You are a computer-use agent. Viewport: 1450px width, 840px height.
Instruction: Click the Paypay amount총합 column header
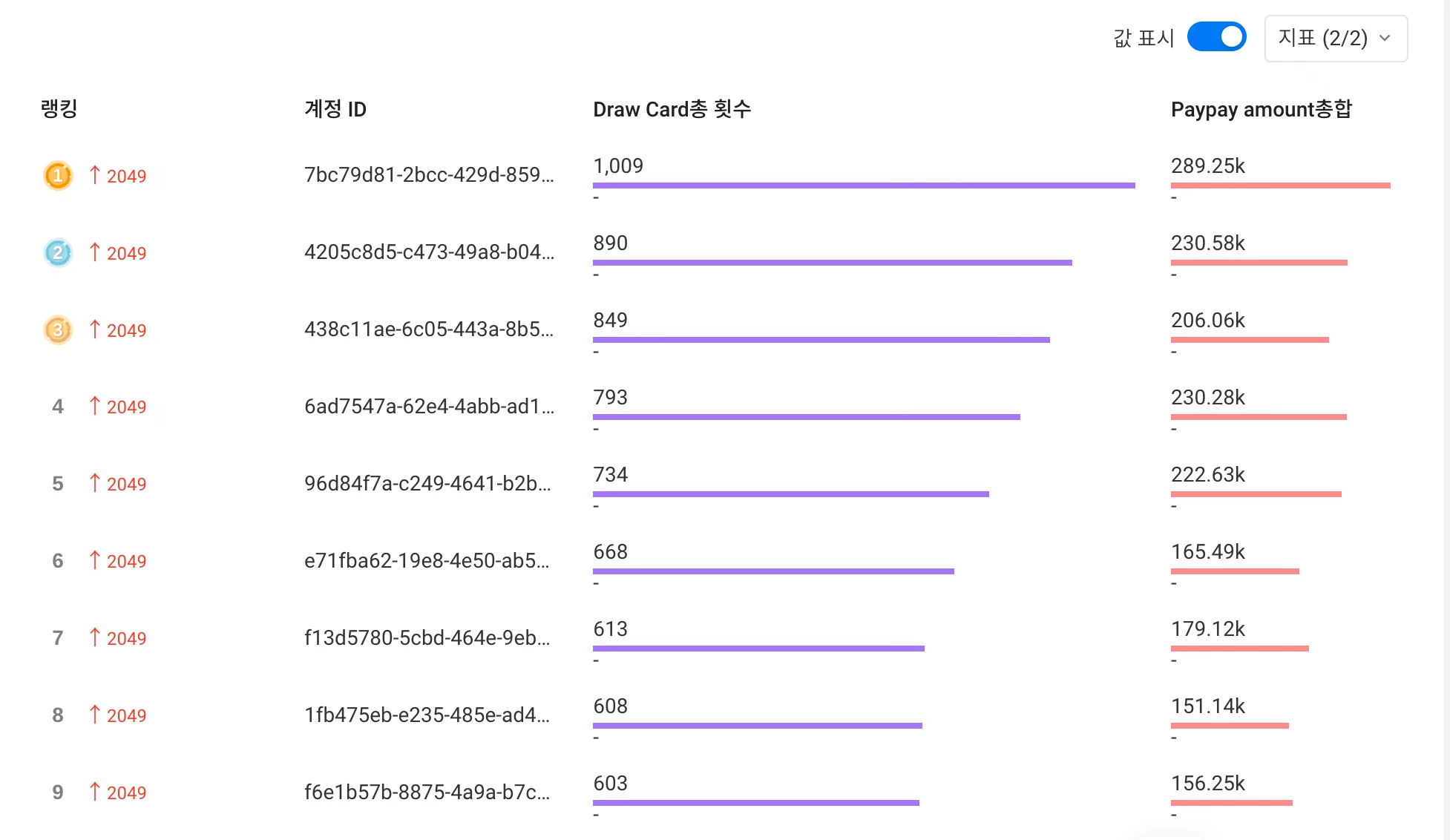click(x=1262, y=109)
